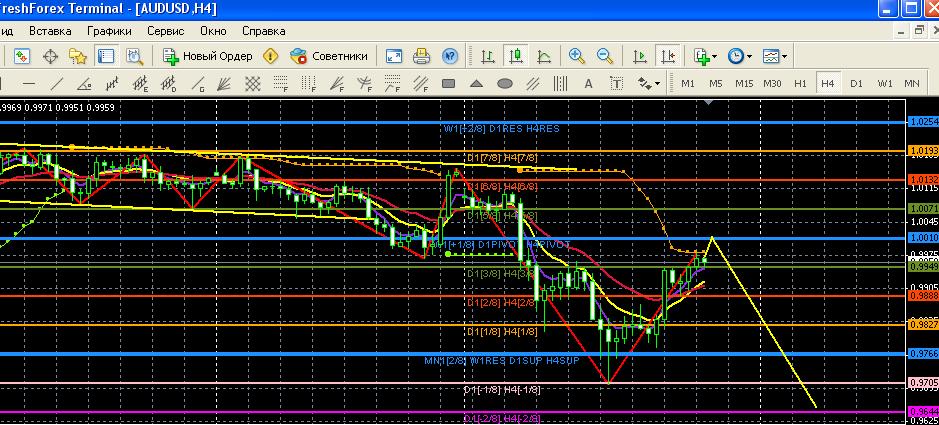Switch timeframe to W1
The height and width of the screenshot is (425, 939).
885,84
